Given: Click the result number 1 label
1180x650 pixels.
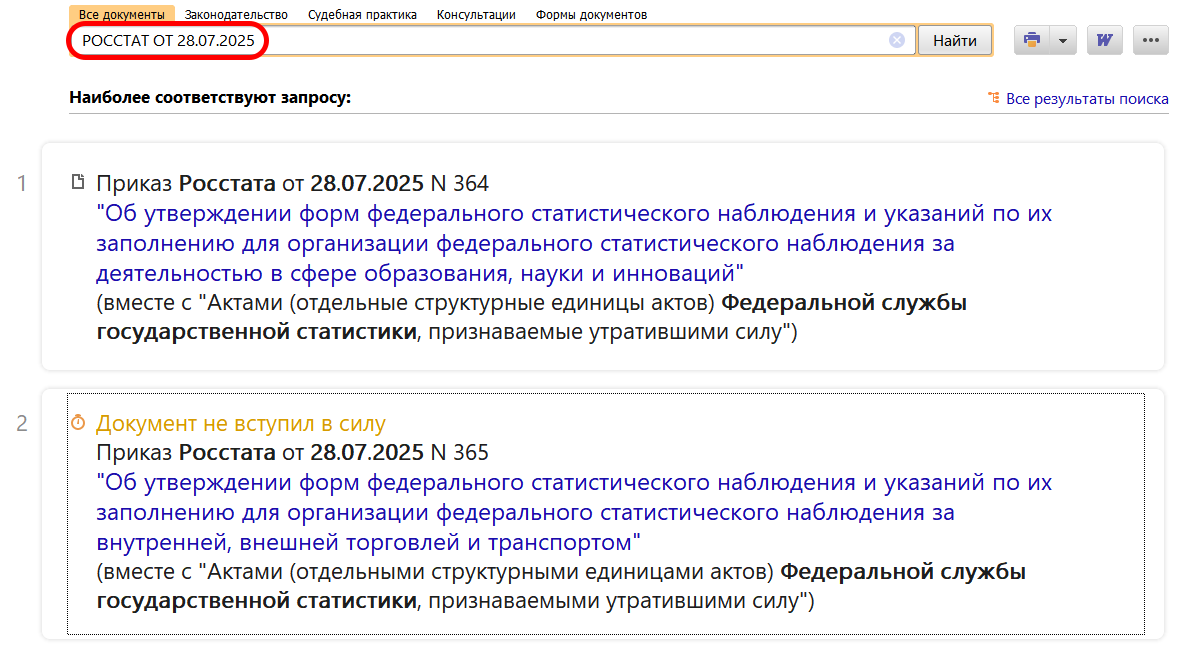Looking at the screenshot, I should pyautogui.click(x=22, y=184).
